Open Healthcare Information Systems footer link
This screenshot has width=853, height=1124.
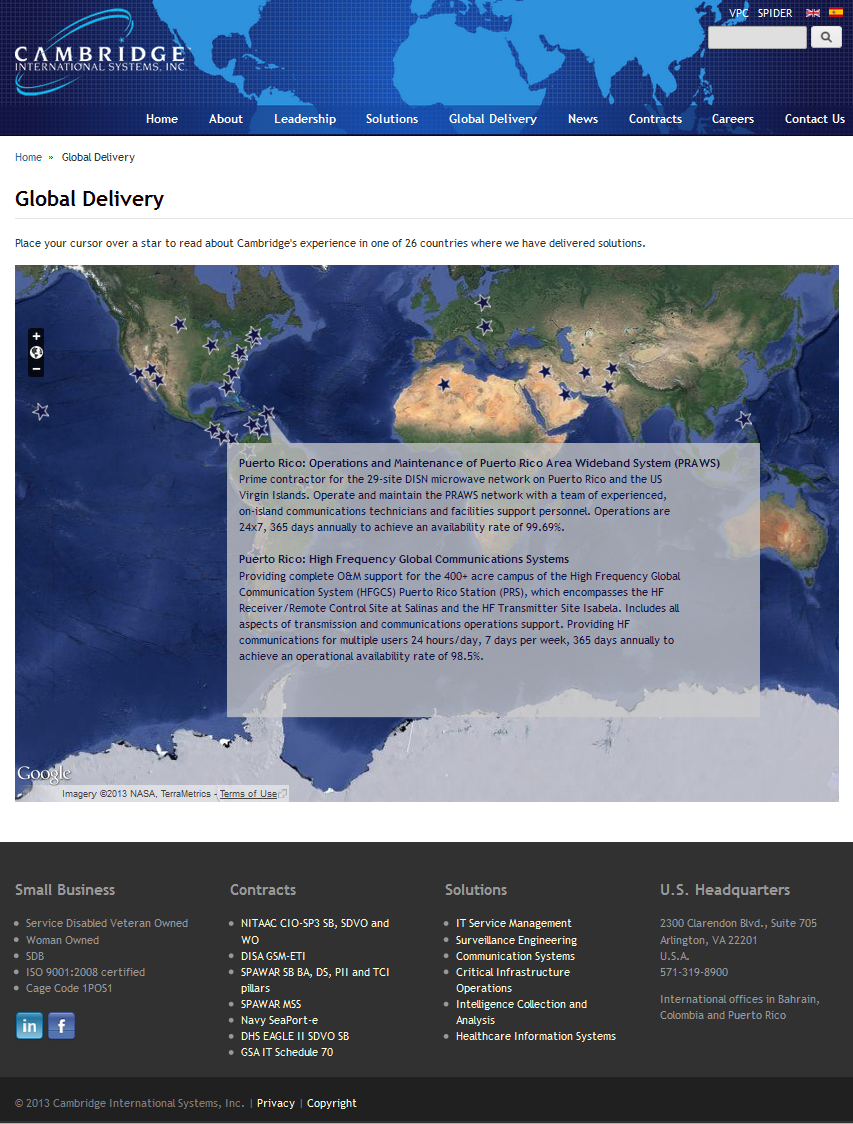(535, 1036)
